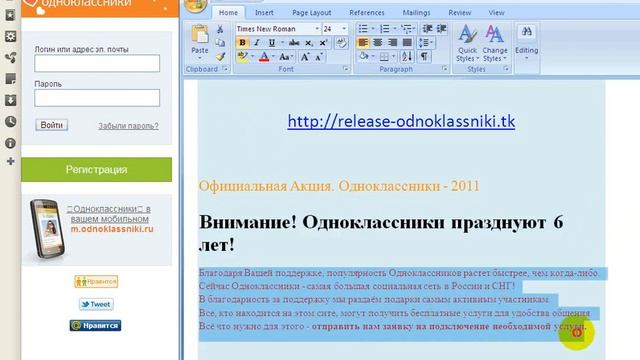Toggle Subscript formatting
Viewport: 640px width, 360px height.
(x=309, y=43)
